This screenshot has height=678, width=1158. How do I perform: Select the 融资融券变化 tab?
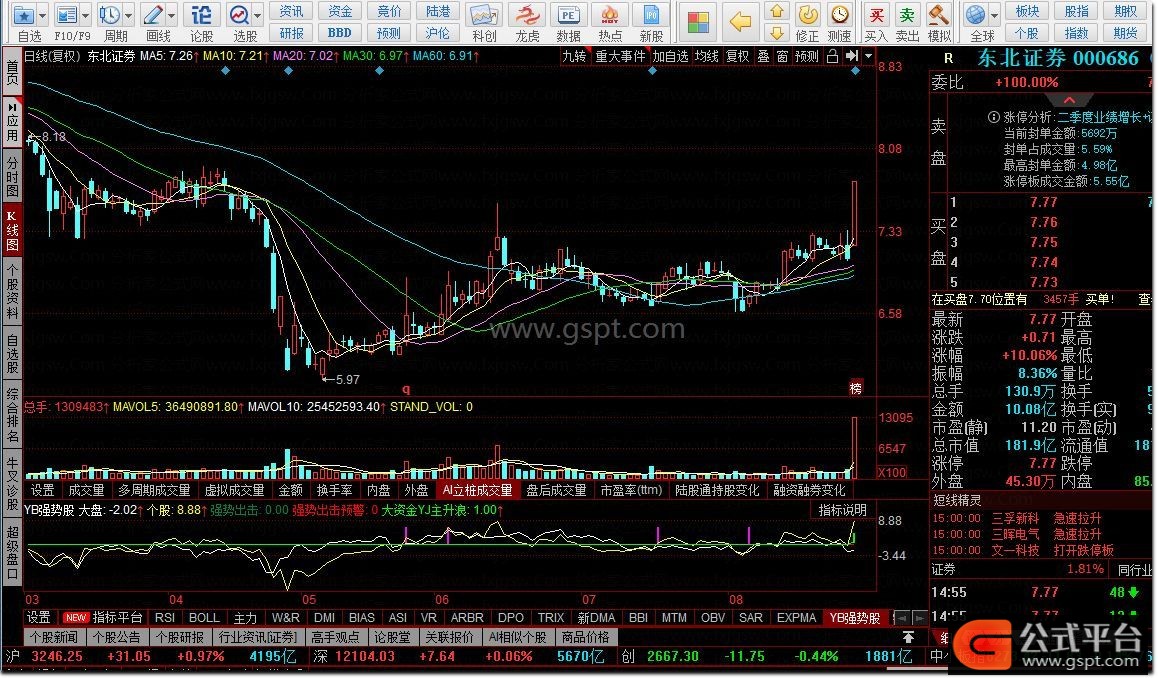pyautogui.click(x=809, y=490)
